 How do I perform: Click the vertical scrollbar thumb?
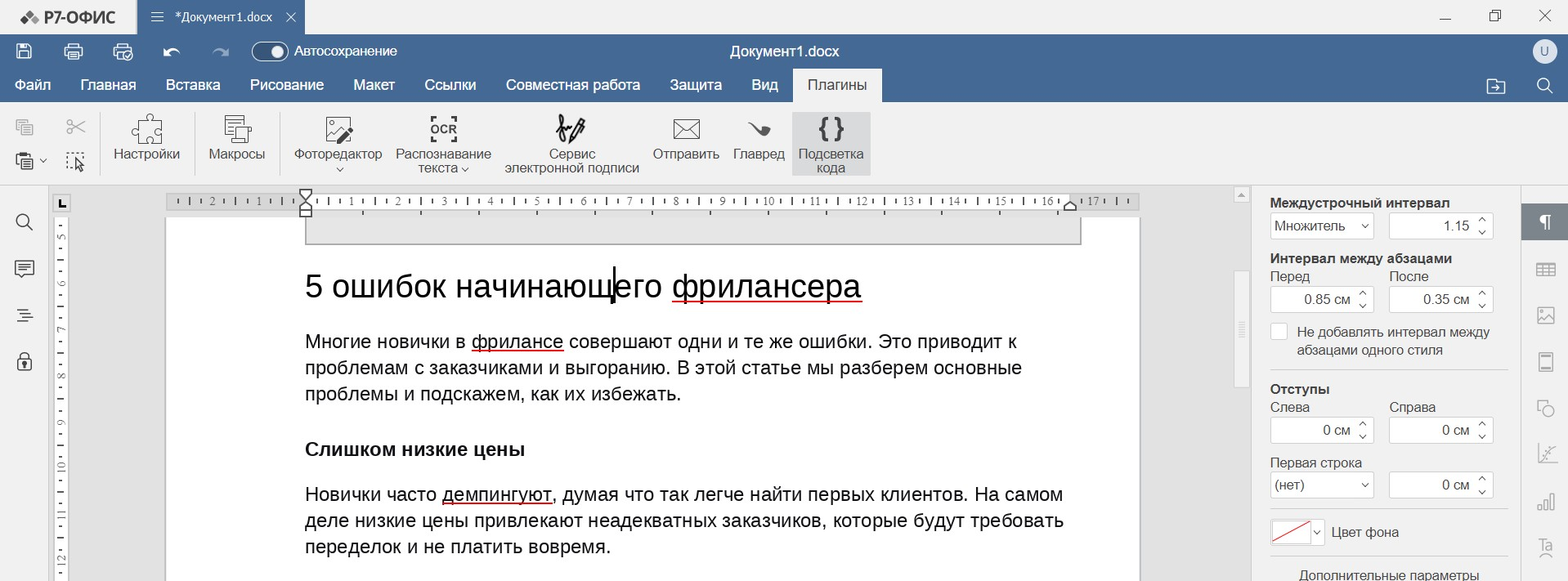point(1242,328)
